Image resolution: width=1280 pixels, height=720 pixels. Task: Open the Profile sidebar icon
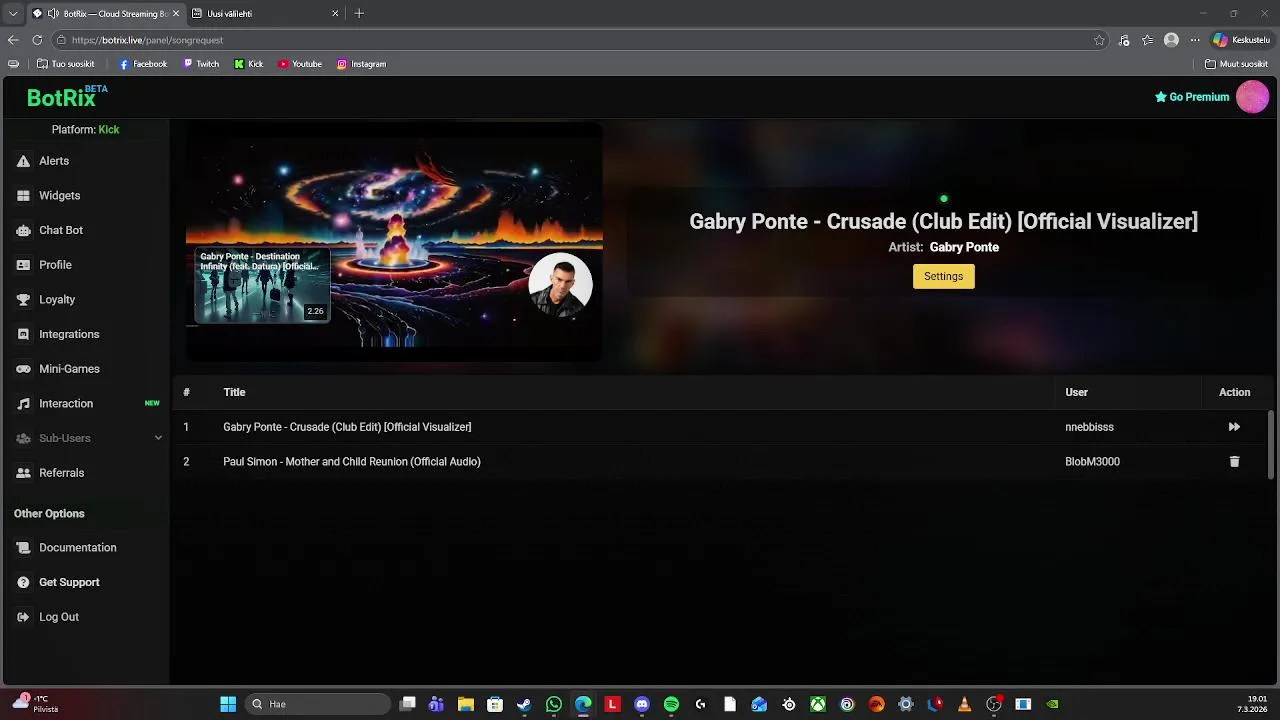pyautogui.click(x=23, y=265)
